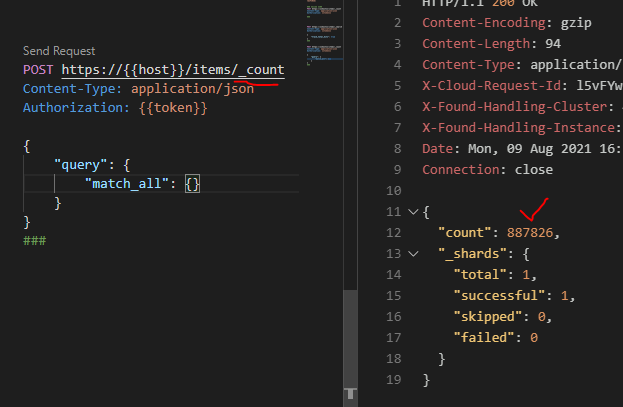Screen dimensions: 623x407
Task: Click the POST method keyword
Action: coord(40,70)
